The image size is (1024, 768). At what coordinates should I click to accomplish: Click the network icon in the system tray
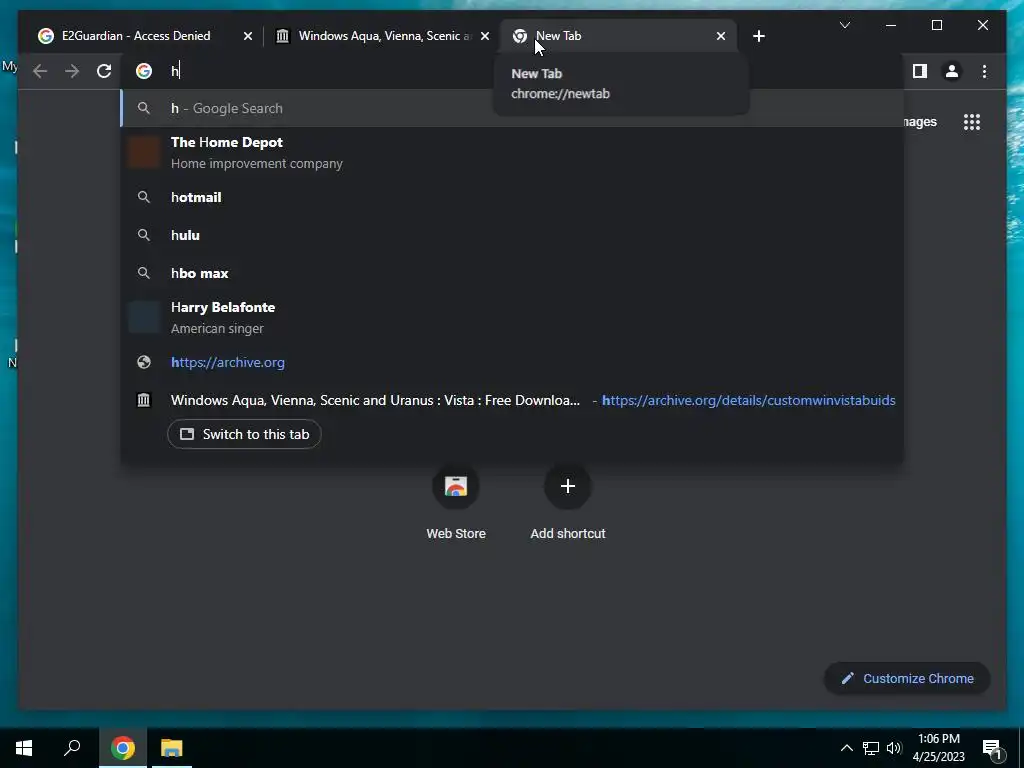pos(871,748)
